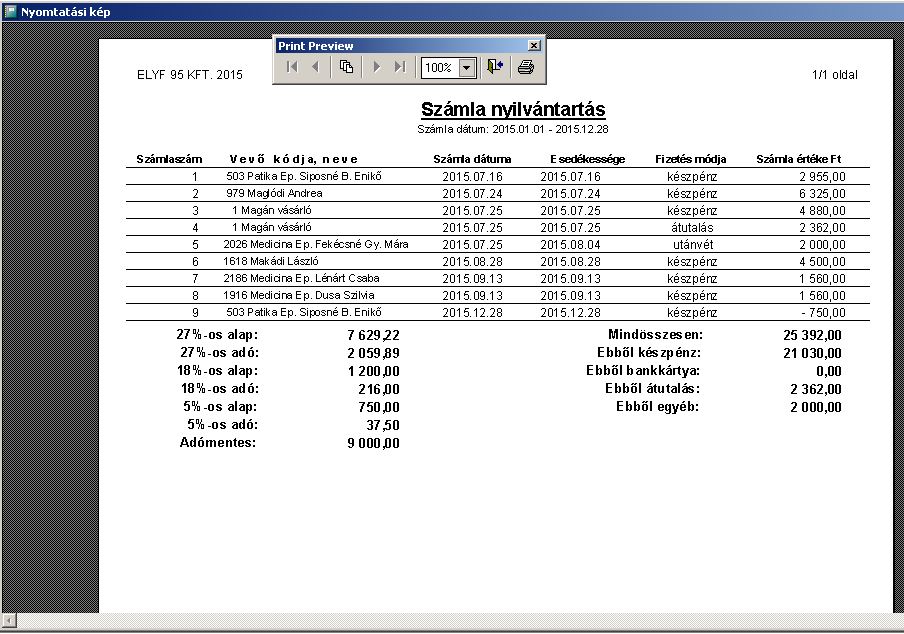
Task: Close preview with the exit door icon
Action: click(495, 67)
